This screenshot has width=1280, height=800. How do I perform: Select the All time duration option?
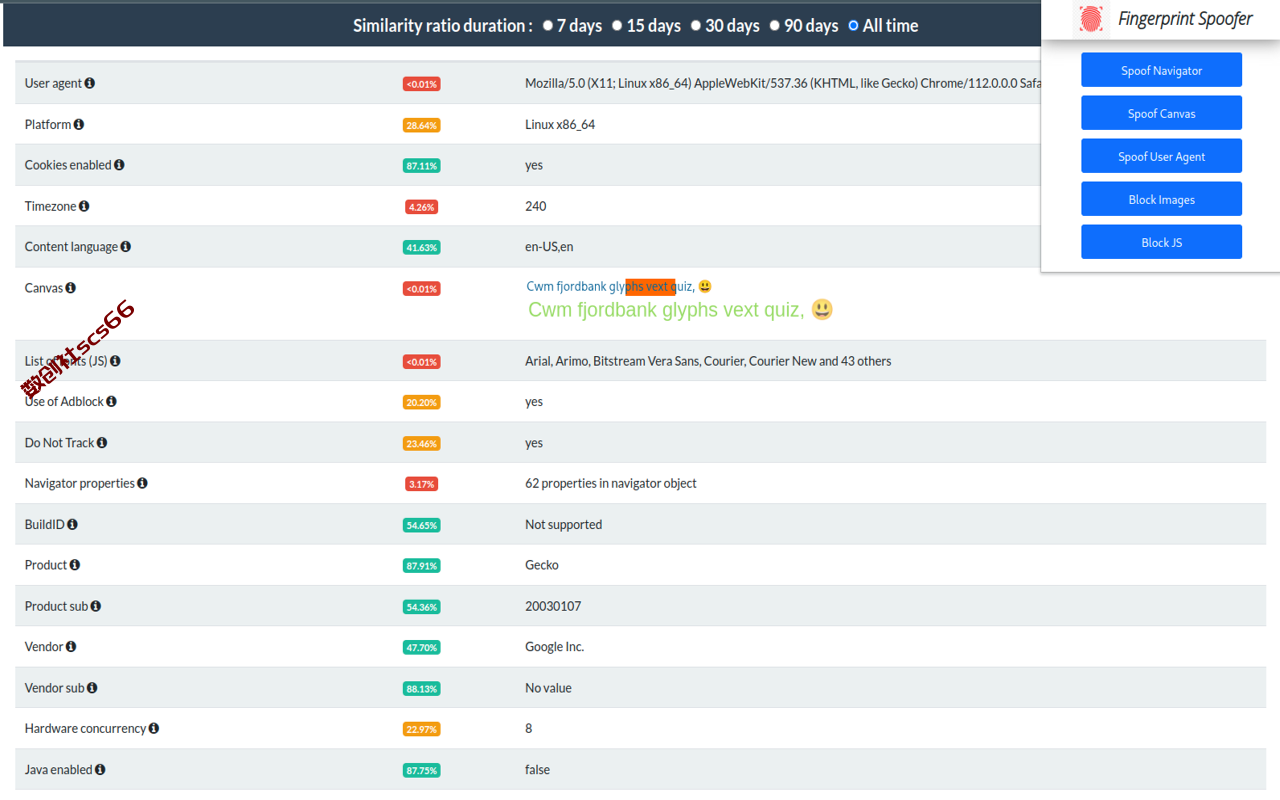(x=853, y=26)
